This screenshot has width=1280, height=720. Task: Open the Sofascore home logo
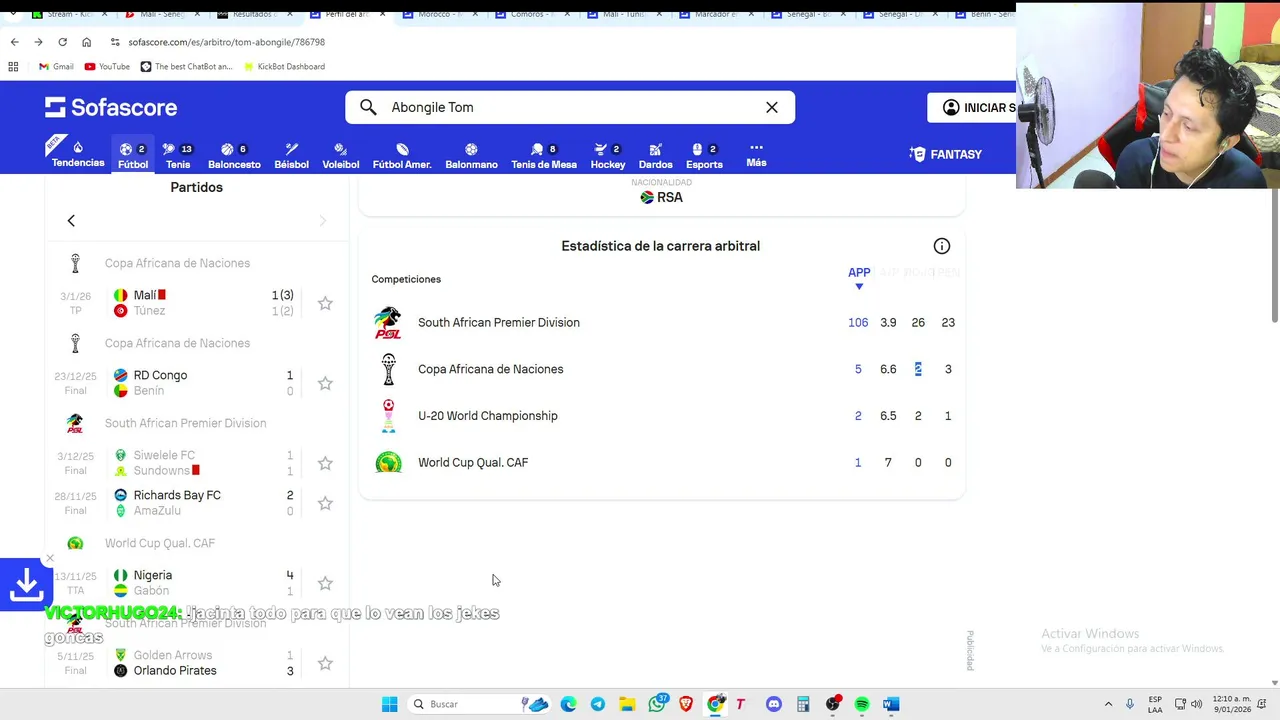[111, 107]
